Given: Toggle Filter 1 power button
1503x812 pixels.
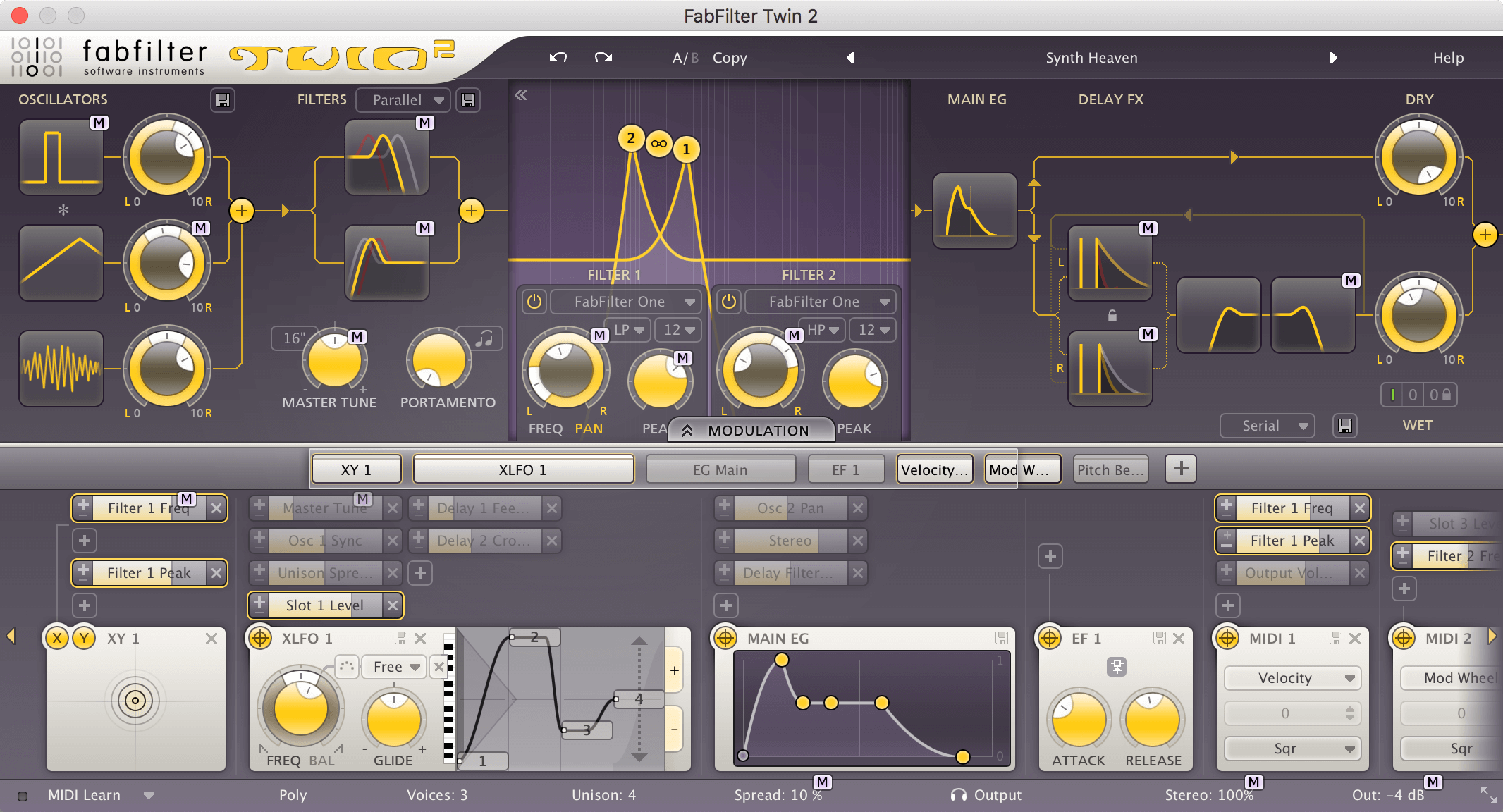Looking at the screenshot, I should pos(534,302).
